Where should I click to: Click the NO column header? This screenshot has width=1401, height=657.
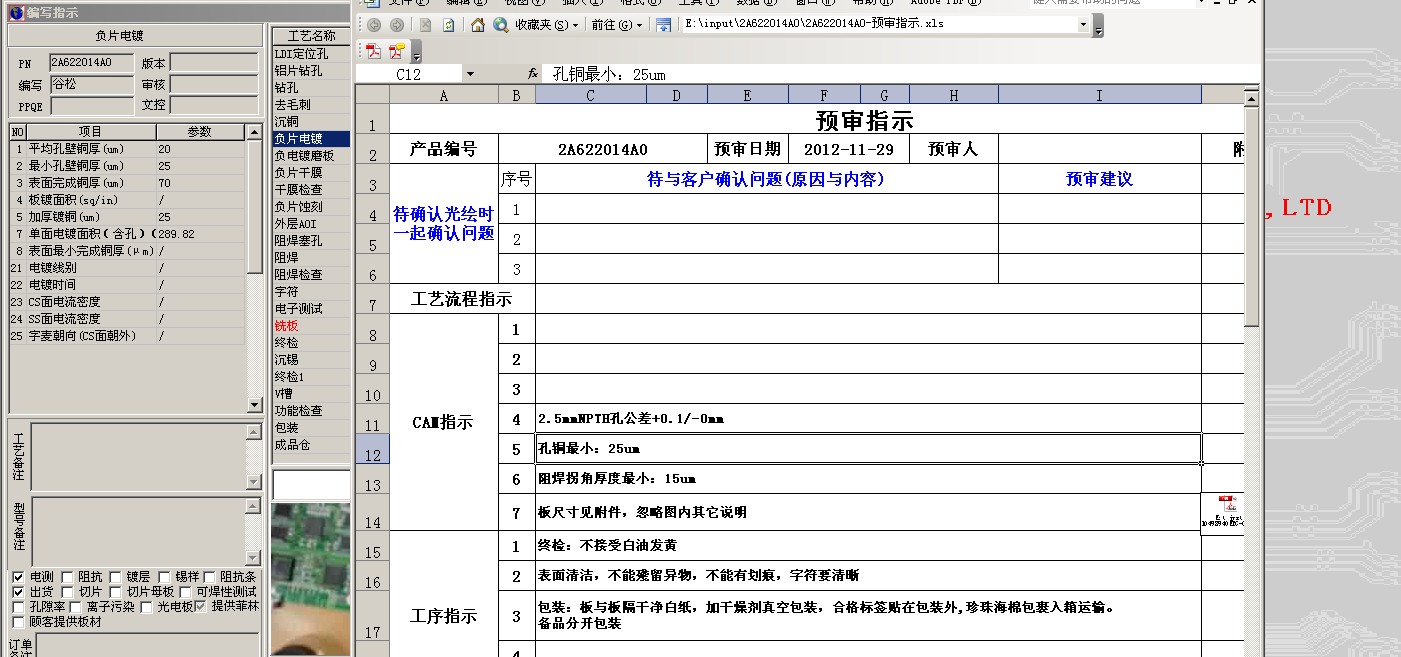tap(18, 132)
